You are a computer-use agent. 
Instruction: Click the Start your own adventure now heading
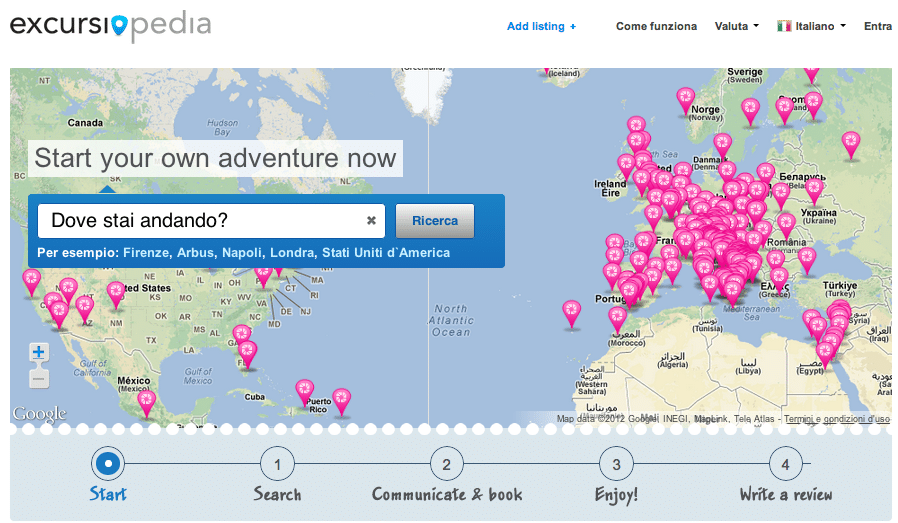(x=215, y=158)
